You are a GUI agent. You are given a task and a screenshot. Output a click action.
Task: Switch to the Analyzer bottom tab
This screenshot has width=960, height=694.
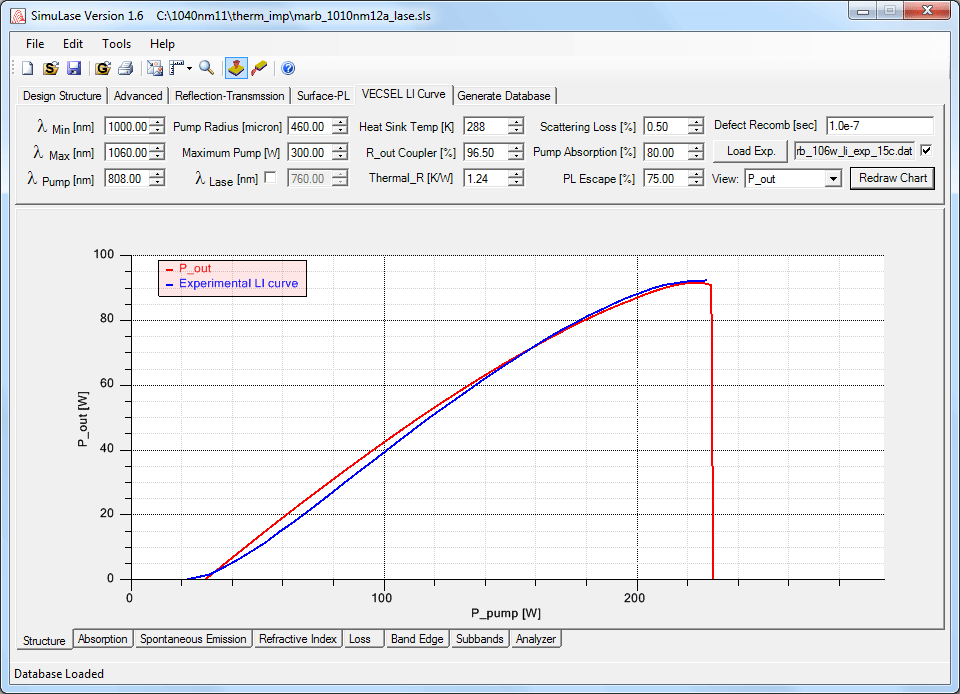pos(536,639)
